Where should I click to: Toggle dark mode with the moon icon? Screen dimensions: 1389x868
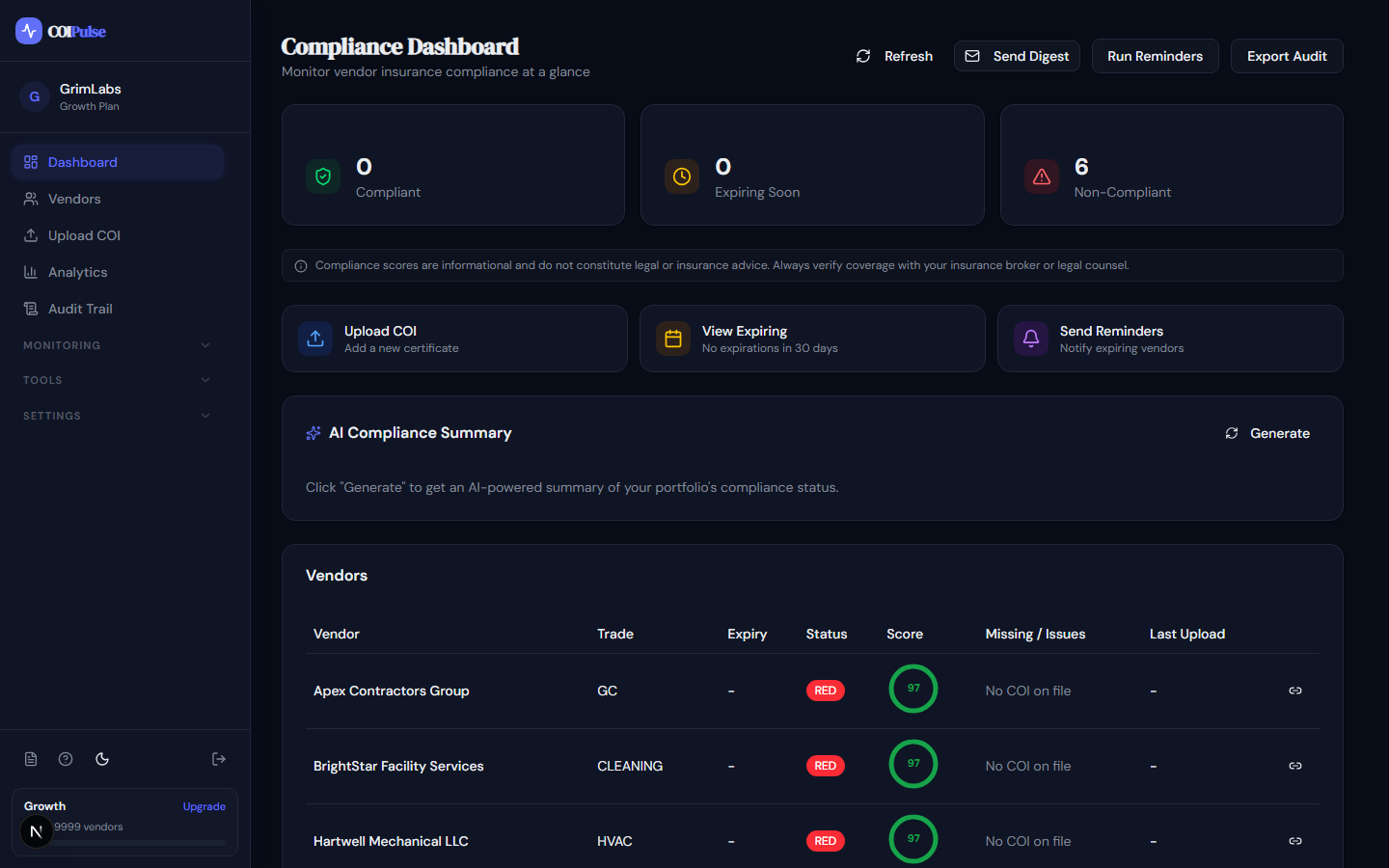coord(102,759)
